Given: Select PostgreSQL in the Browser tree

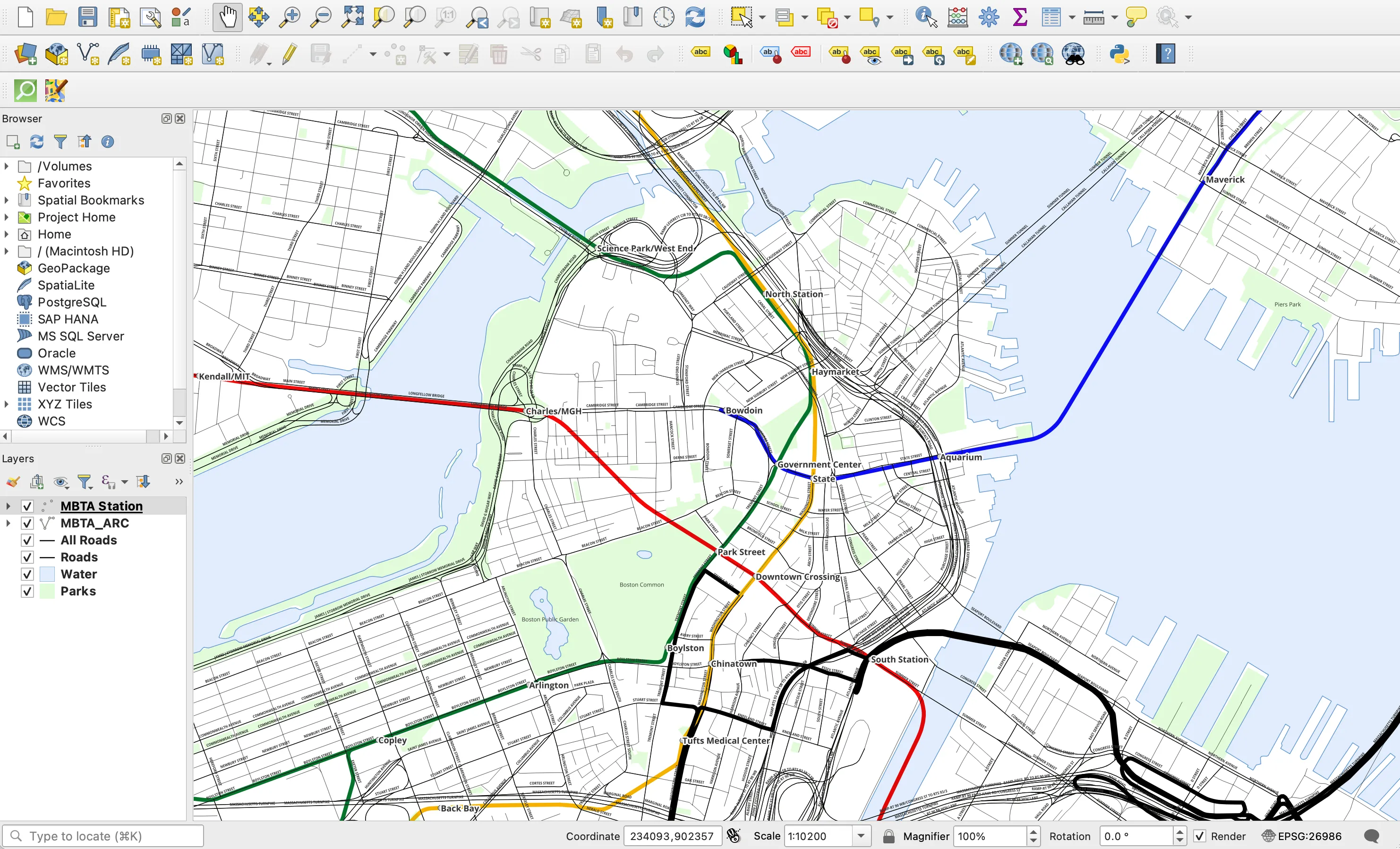Looking at the screenshot, I should pyautogui.click(x=72, y=302).
